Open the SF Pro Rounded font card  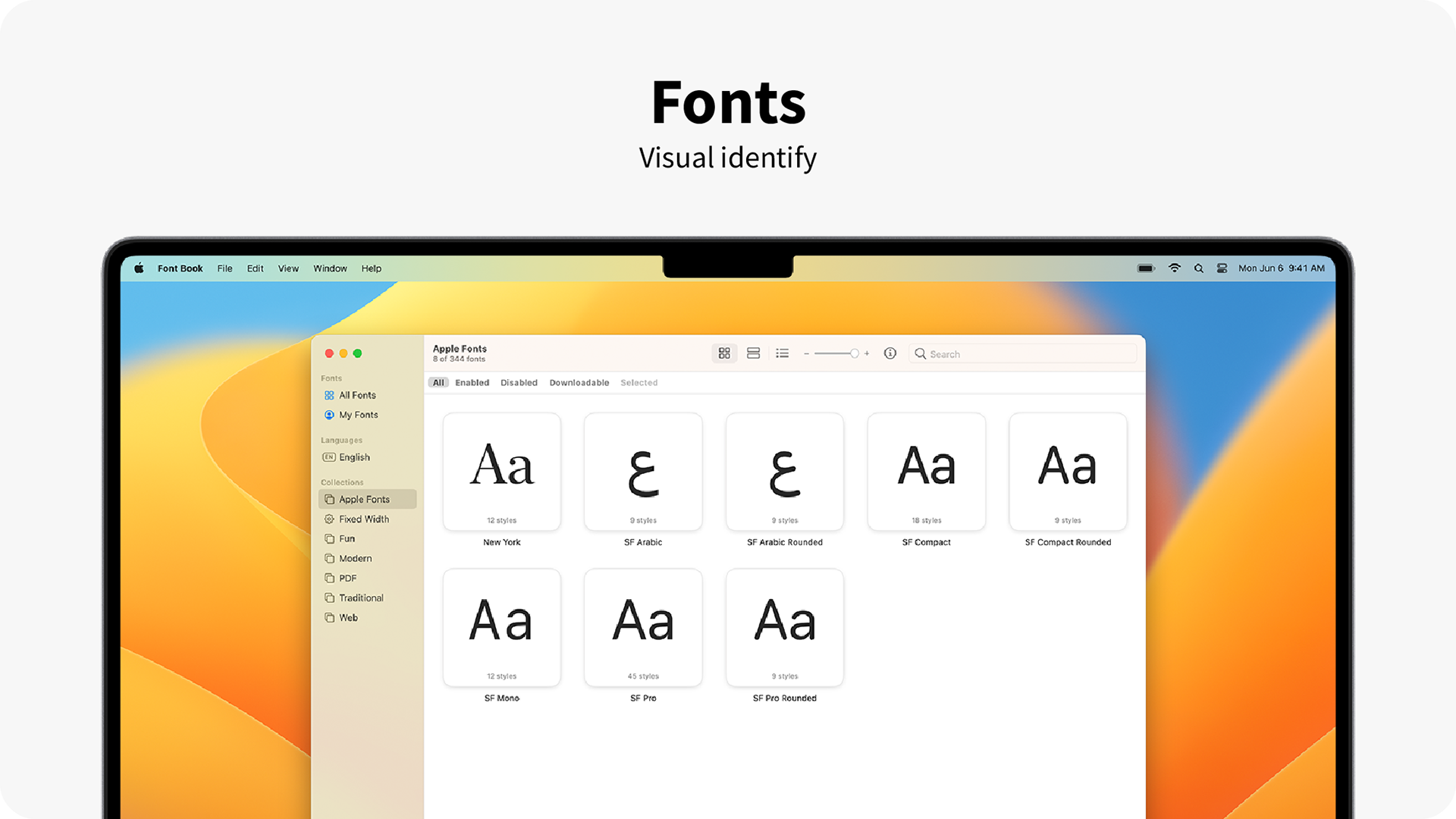(785, 628)
